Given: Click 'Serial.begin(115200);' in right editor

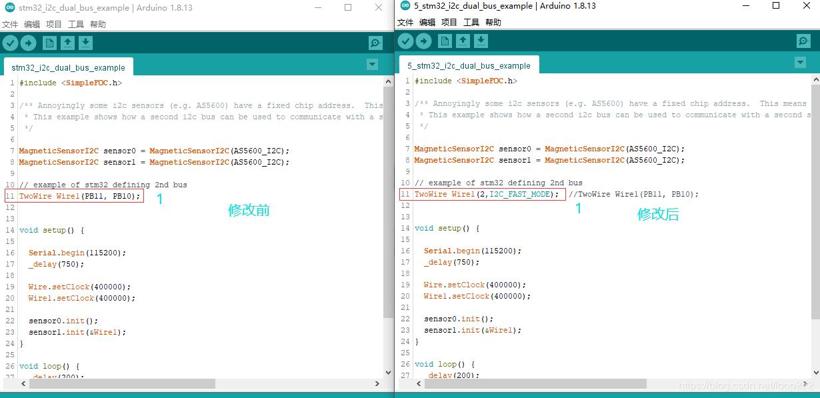Looking at the screenshot, I should pos(473,251).
